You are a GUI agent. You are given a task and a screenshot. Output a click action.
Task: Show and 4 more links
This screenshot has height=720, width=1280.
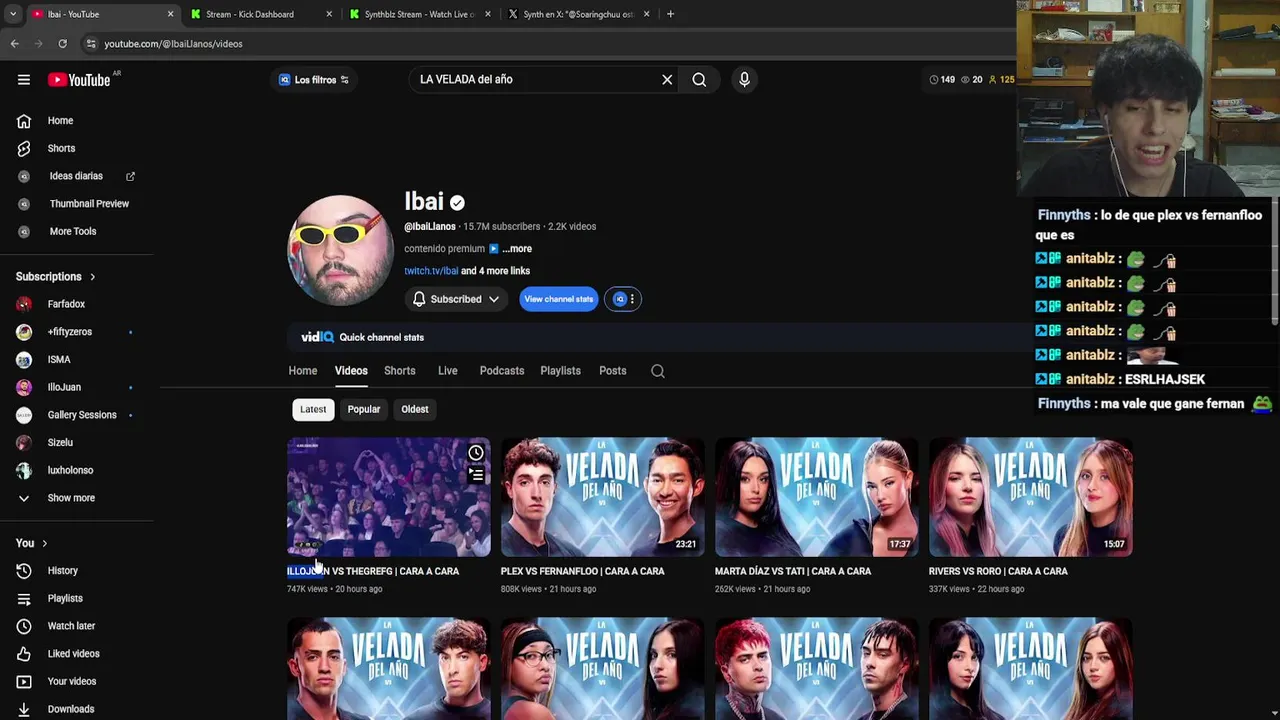coord(495,271)
